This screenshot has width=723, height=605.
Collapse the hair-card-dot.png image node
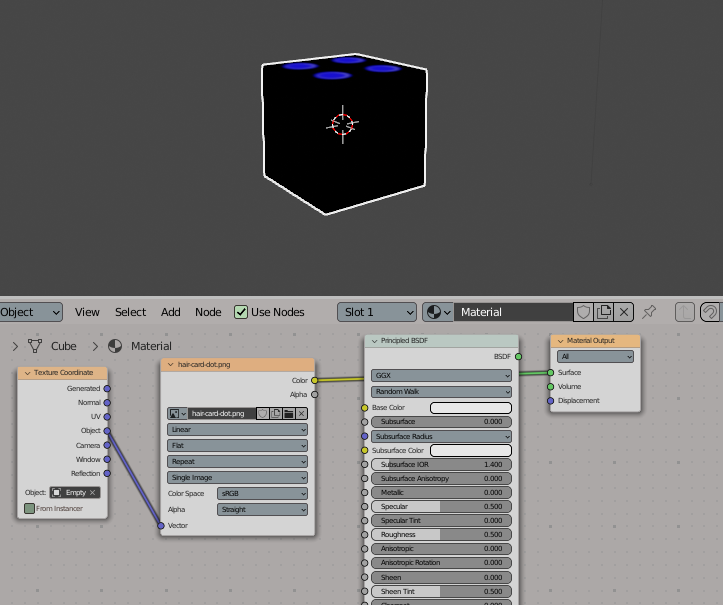tap(171, 364)
